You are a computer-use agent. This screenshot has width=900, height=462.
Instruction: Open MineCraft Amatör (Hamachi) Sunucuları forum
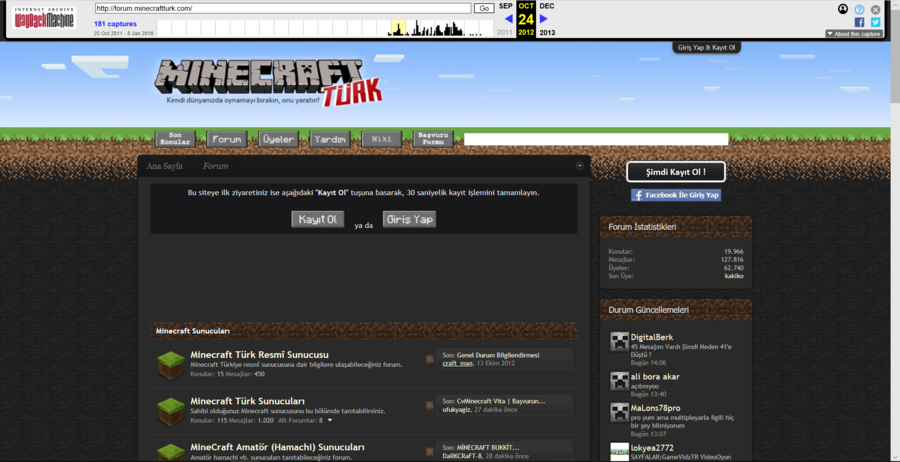[x=277, y=447]
